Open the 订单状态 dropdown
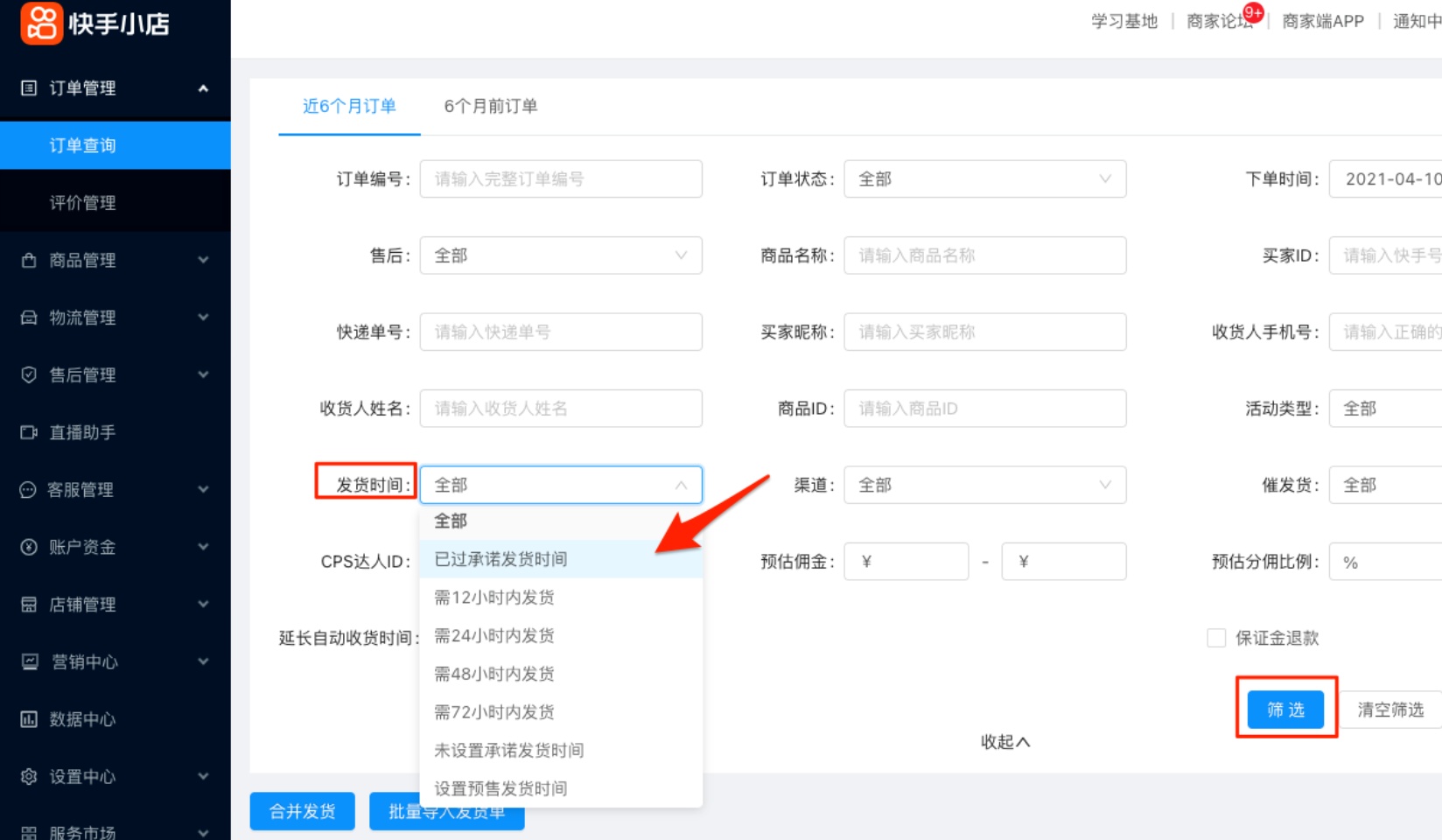The width and height of the screenshot is (1442, 840). pyautogui.click(x=984, y=178)
